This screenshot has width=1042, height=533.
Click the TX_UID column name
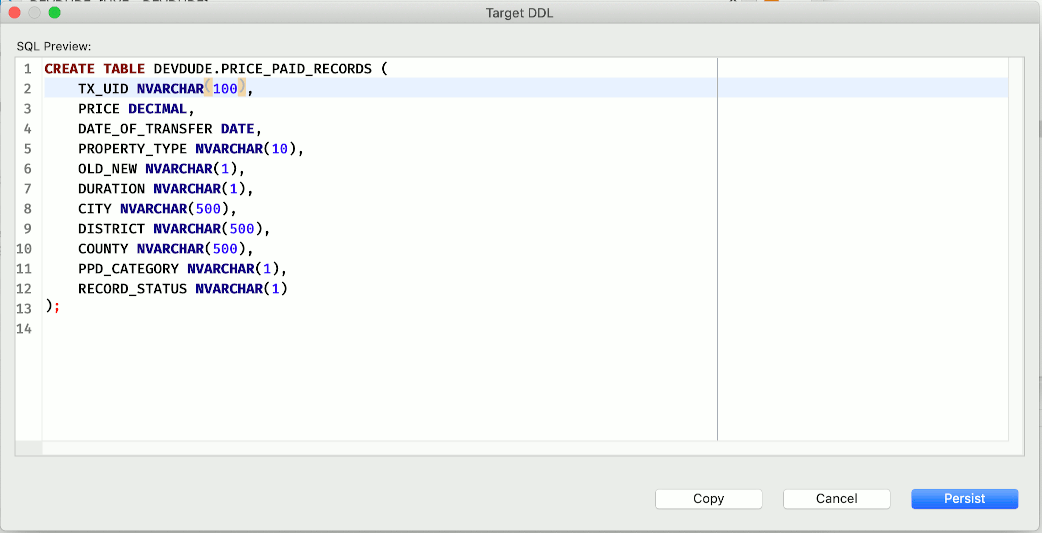coord(103,89)
